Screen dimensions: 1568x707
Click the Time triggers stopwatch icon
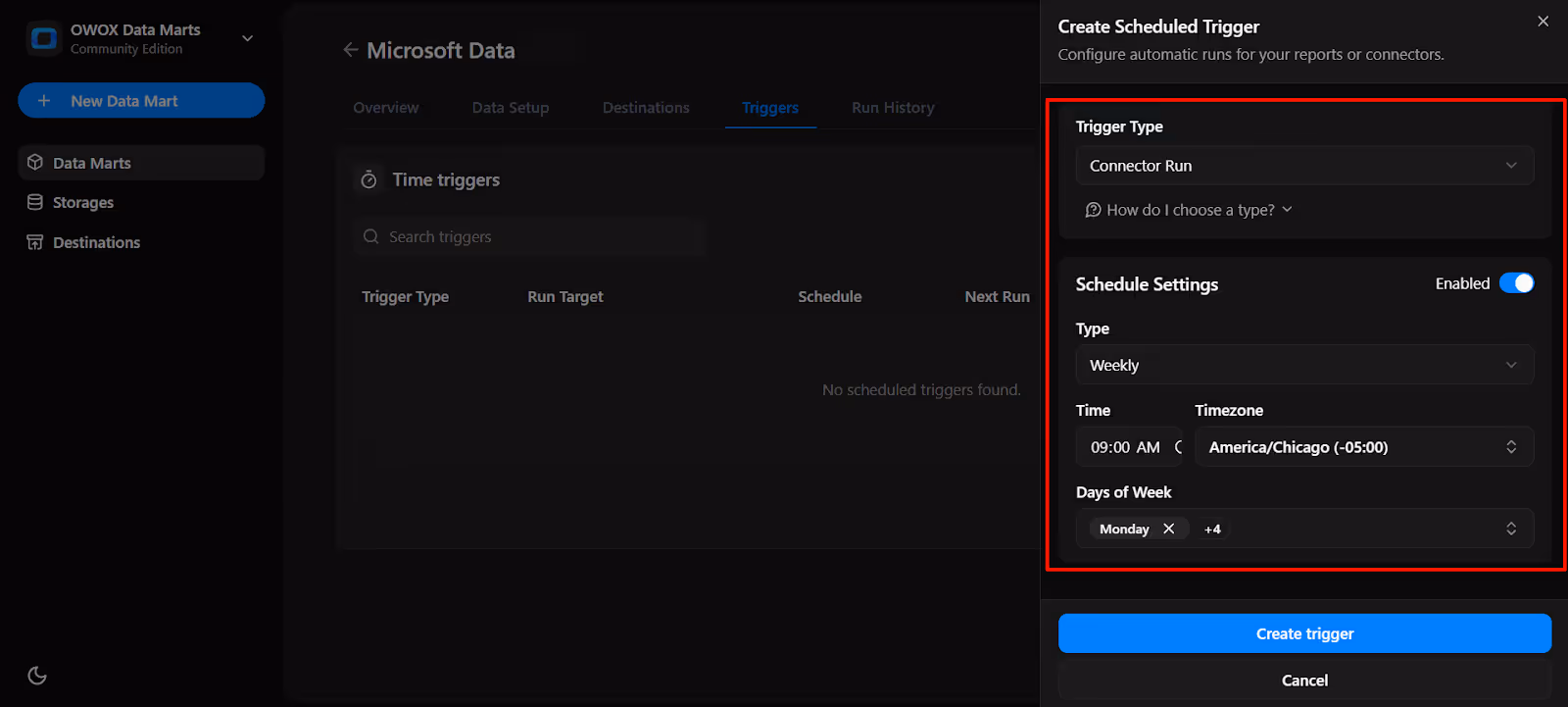(x=368, y=180)
